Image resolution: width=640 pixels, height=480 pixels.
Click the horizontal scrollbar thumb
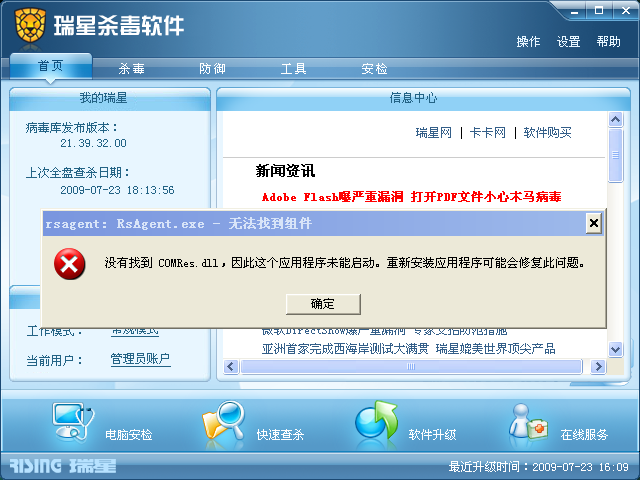pyautogui.click(x=411, y=367)
